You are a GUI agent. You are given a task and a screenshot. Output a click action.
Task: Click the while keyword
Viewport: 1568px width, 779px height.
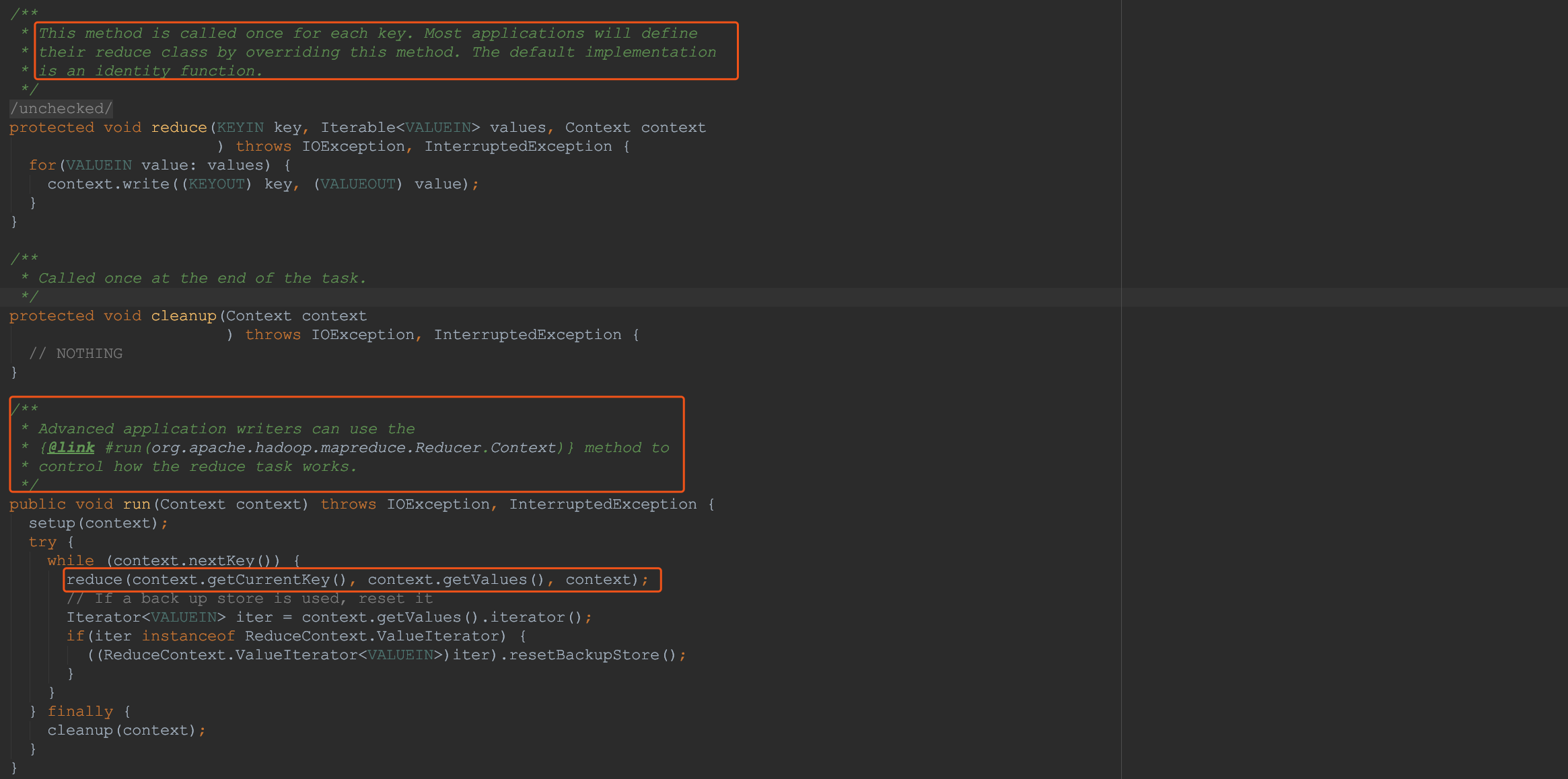[x=71, y=560]
